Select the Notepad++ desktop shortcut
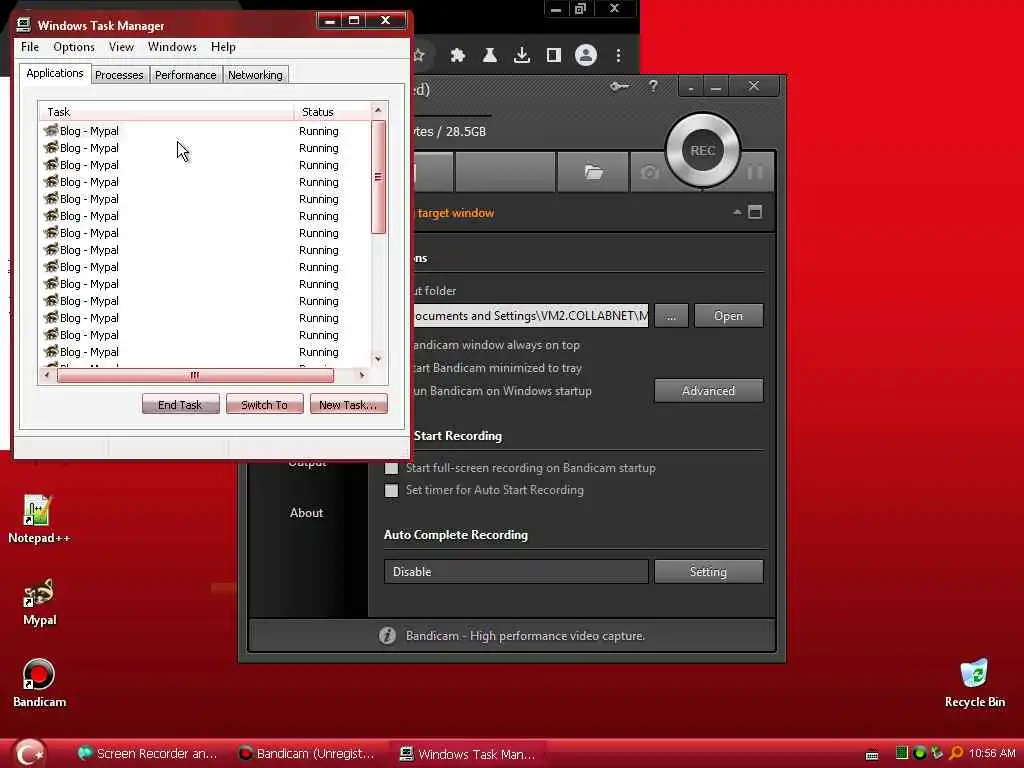The height and width of the screenshot is (768, 1024). [39, 520]
